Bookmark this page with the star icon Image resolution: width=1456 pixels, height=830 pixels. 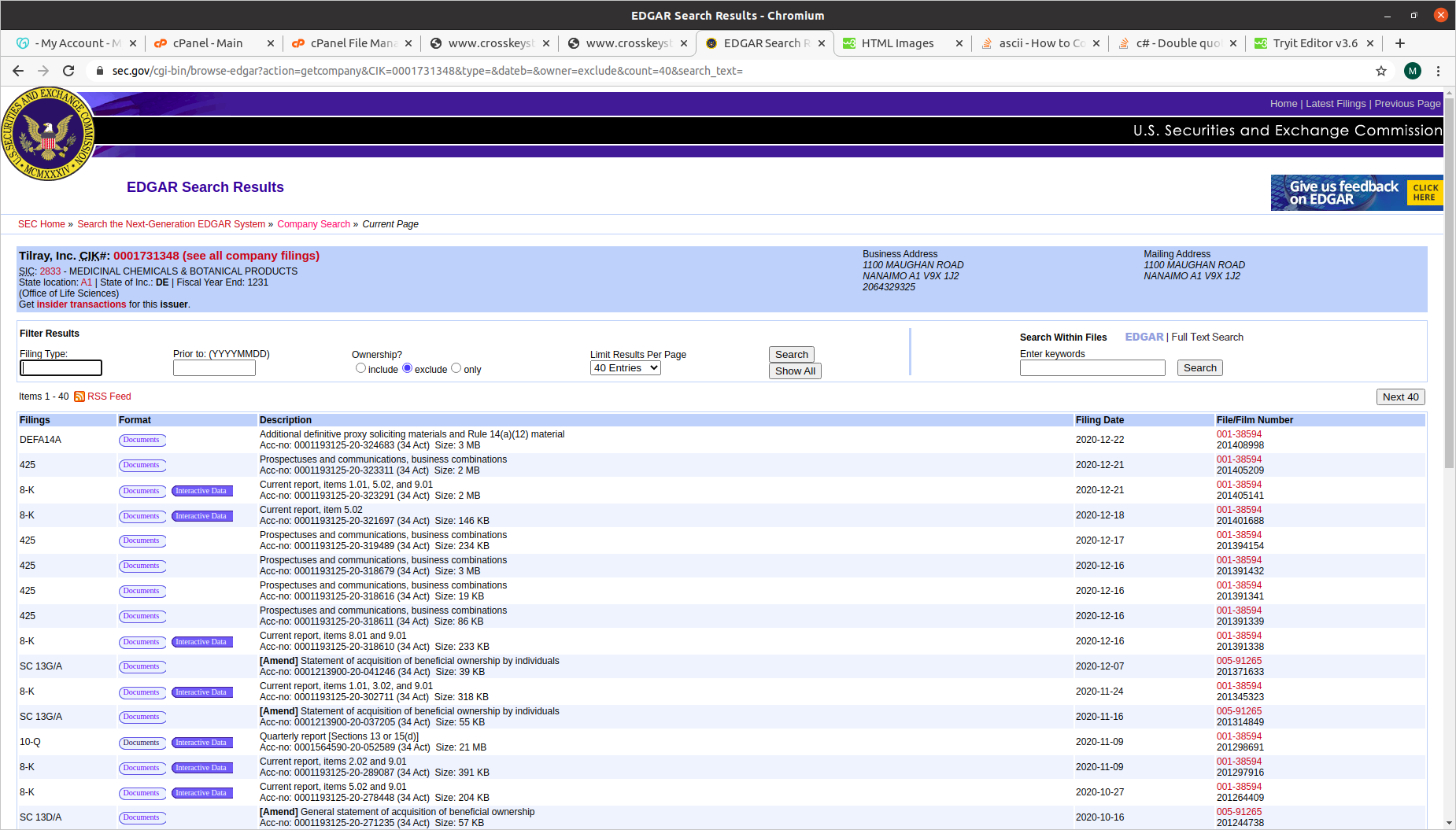click(x=1381, y=71)
